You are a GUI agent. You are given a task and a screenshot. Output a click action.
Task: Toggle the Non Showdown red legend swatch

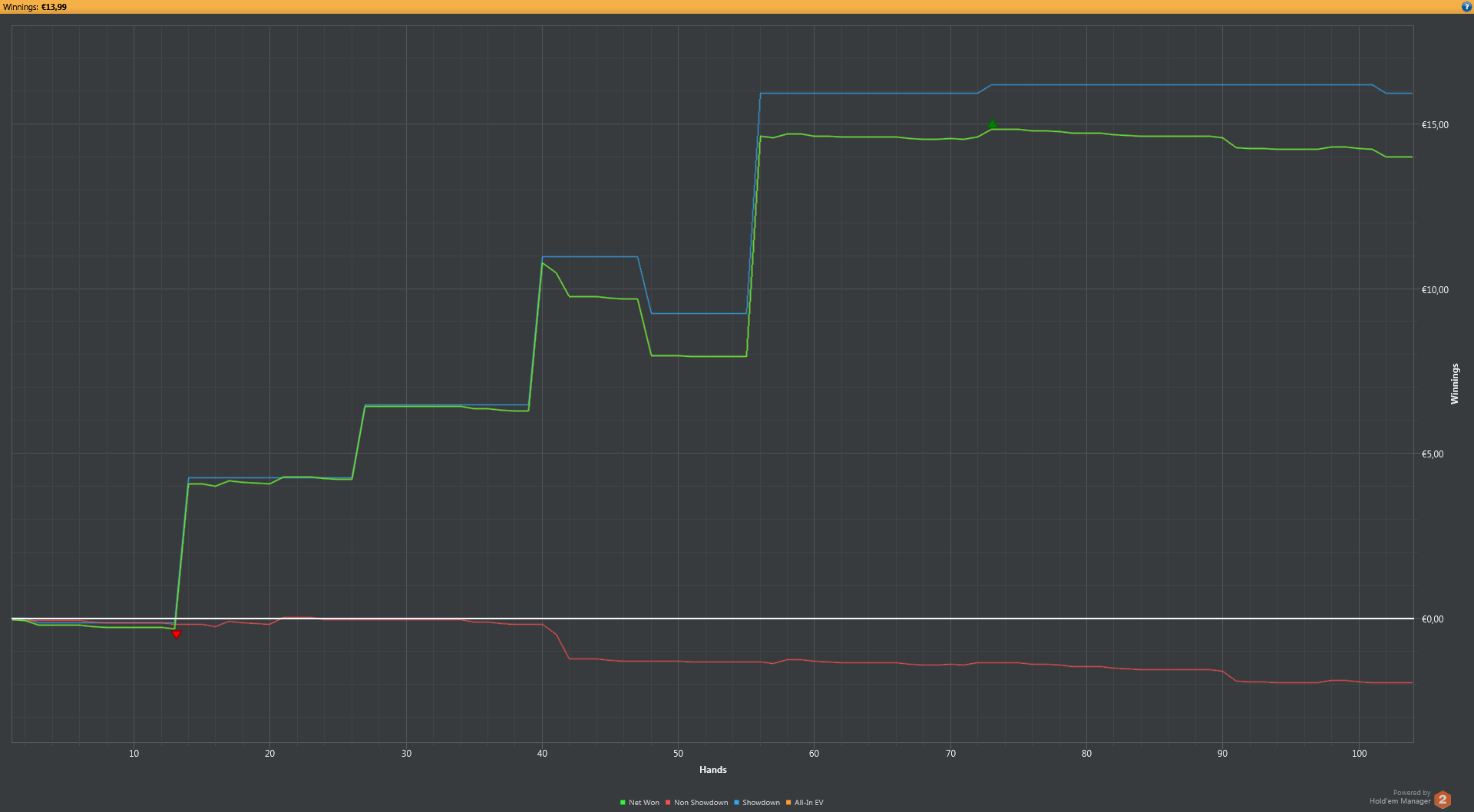click(x=668, y=803)
